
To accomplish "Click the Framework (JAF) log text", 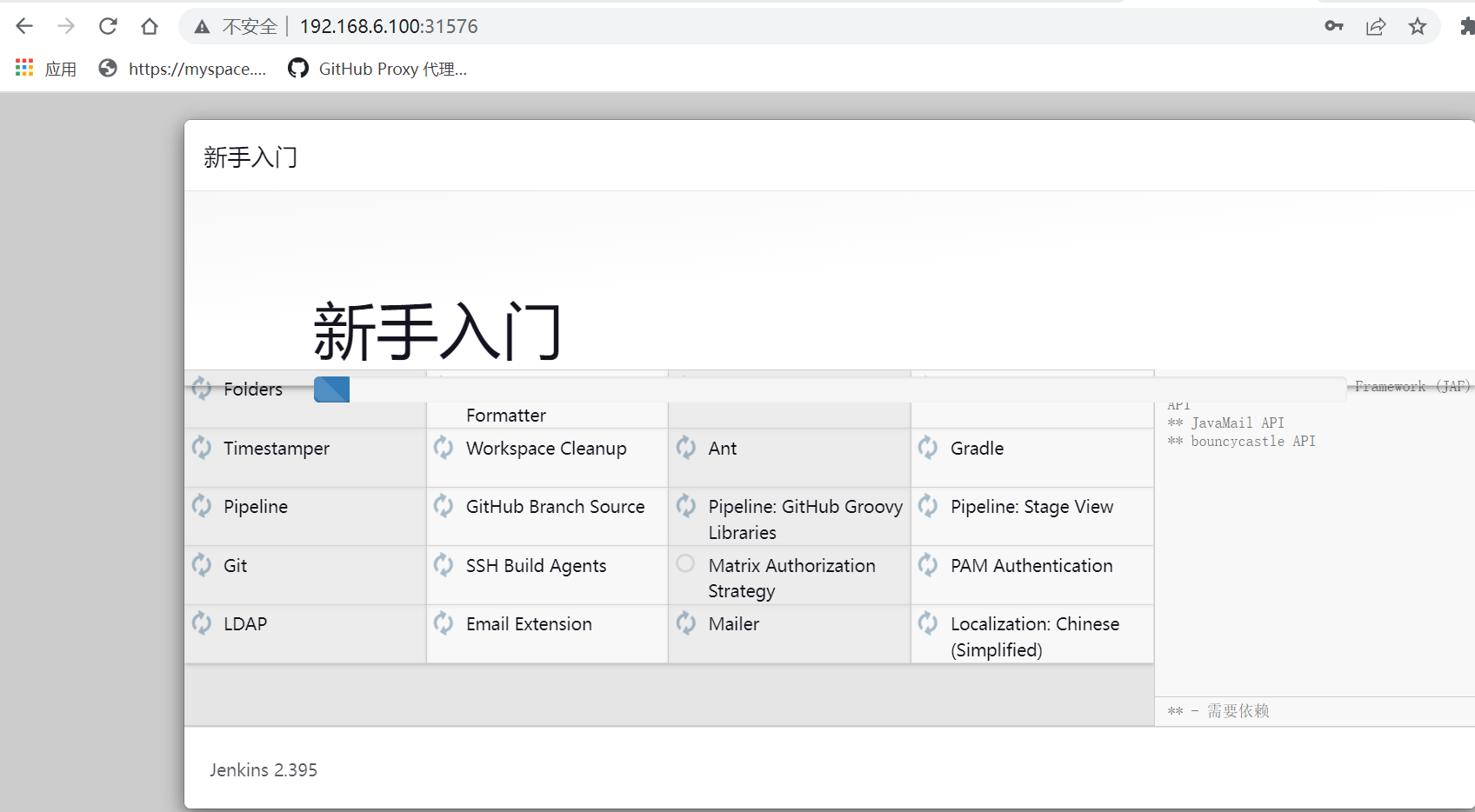I will click(1412, 386).
